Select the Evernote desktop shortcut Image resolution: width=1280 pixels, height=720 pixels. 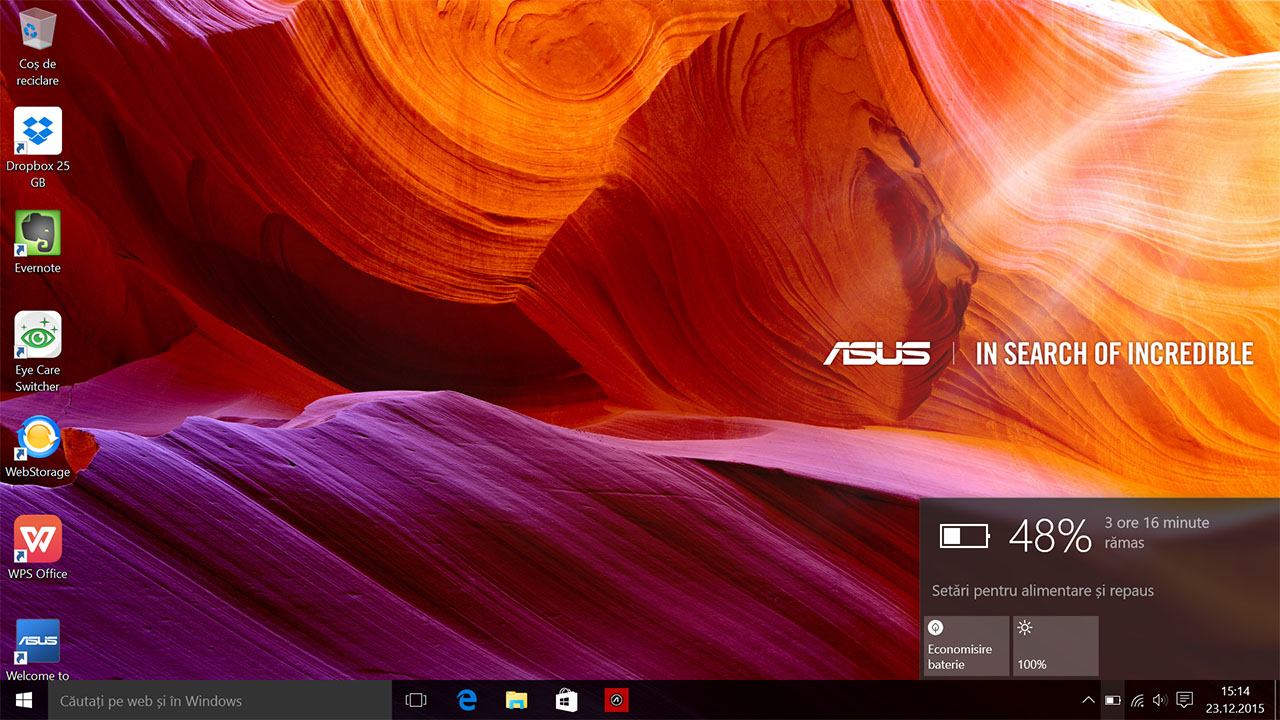[38, 242]
